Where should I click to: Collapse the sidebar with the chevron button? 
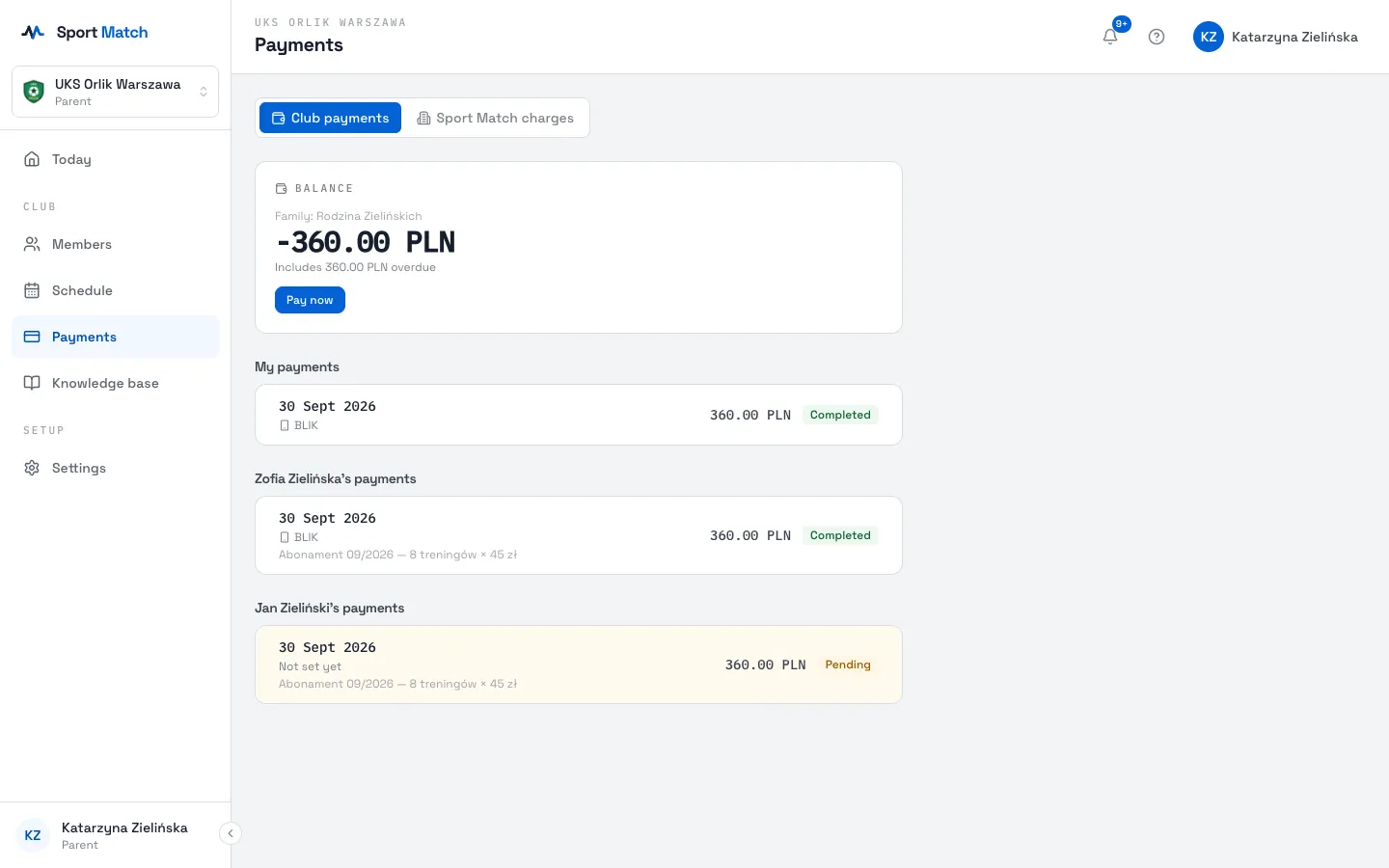click(231, 833)
